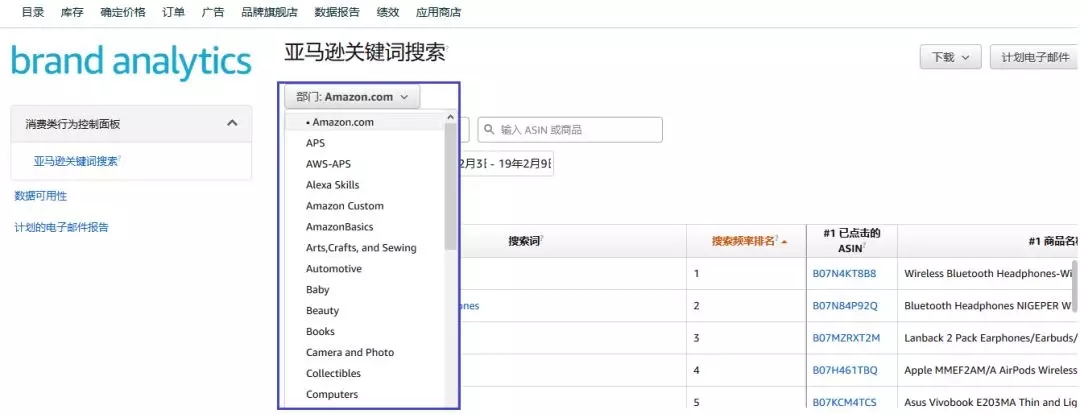Viewport: 1080px width, 414px height.
Task: Open the 库存 menu
Action: point(72,12)
